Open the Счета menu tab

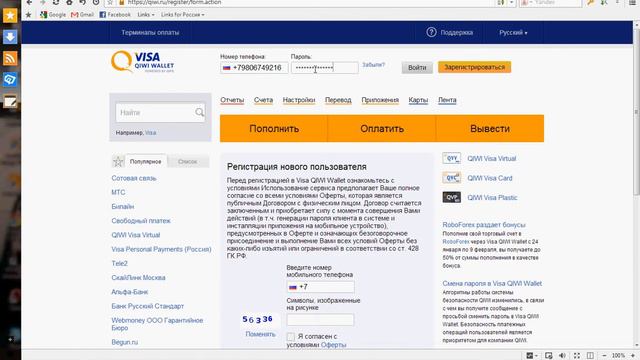point(263,100)
